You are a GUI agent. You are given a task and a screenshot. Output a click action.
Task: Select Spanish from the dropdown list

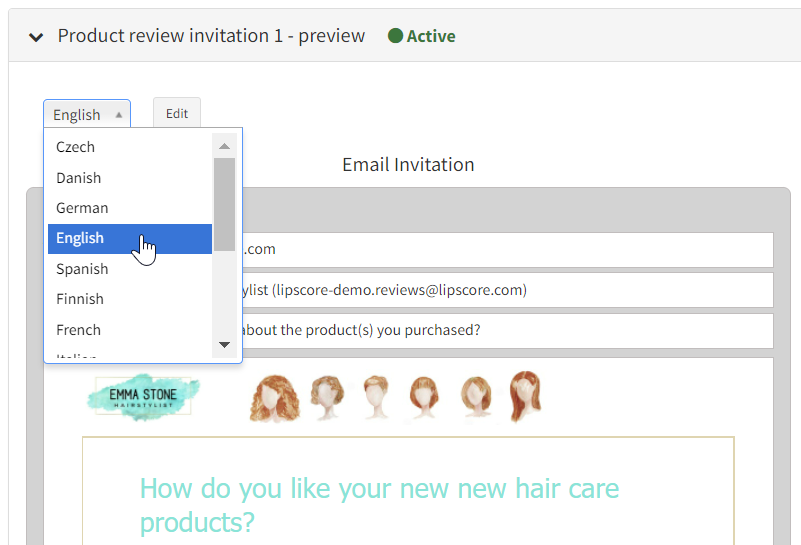coord(82,269)
